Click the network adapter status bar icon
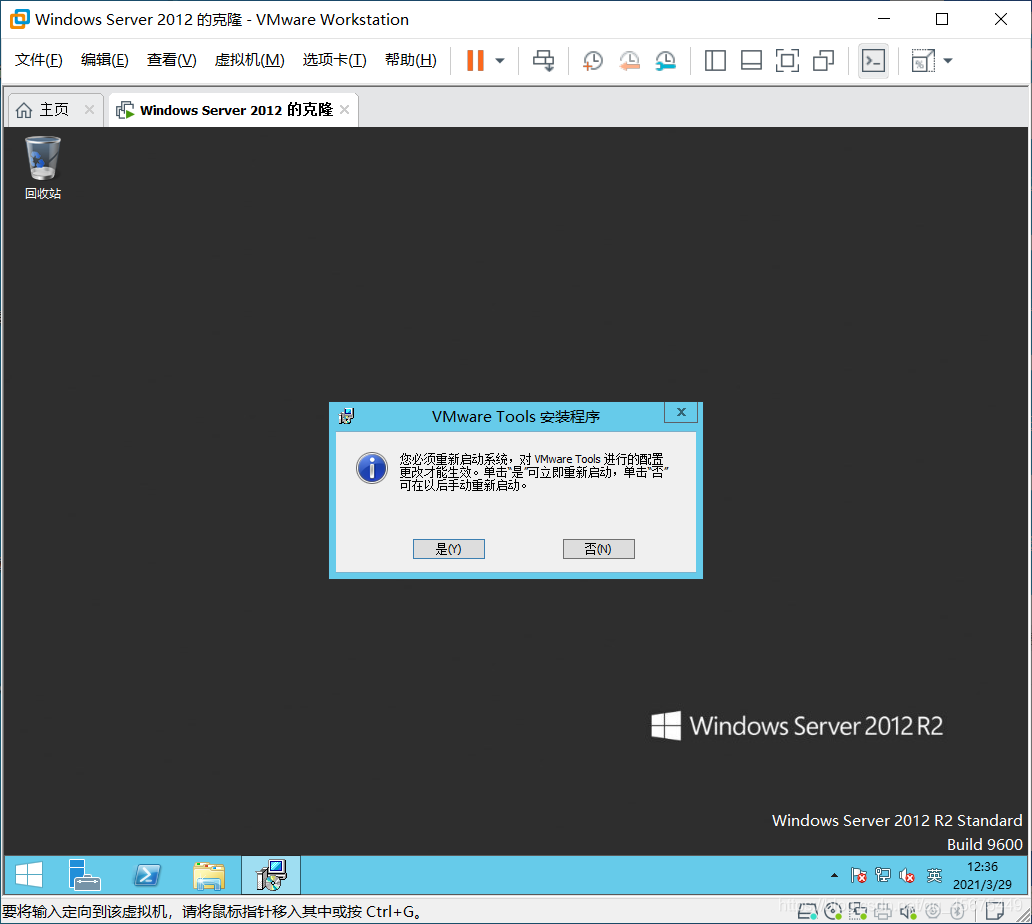This screenshot has width=1032, height=924. pyautogui.click(x=858, y=911)
